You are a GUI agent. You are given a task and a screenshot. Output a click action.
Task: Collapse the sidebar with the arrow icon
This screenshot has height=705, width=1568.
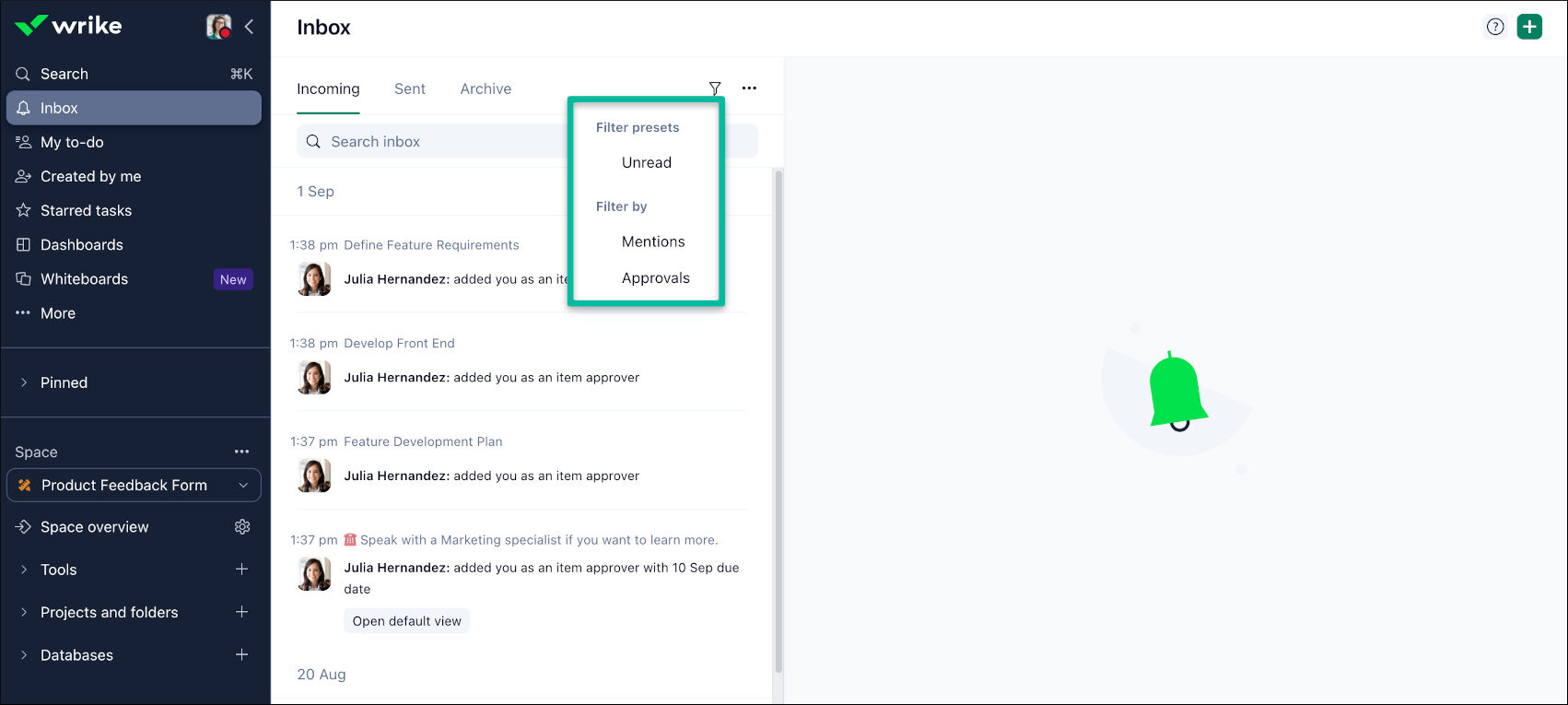(249, 27)
